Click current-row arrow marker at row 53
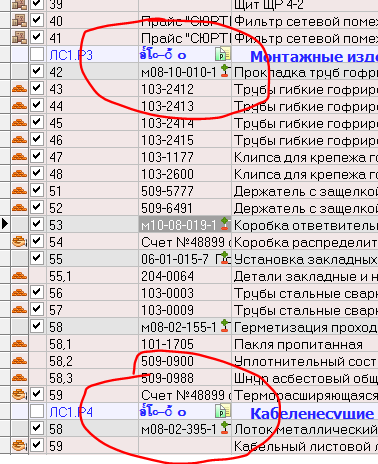 pos(5,224)
